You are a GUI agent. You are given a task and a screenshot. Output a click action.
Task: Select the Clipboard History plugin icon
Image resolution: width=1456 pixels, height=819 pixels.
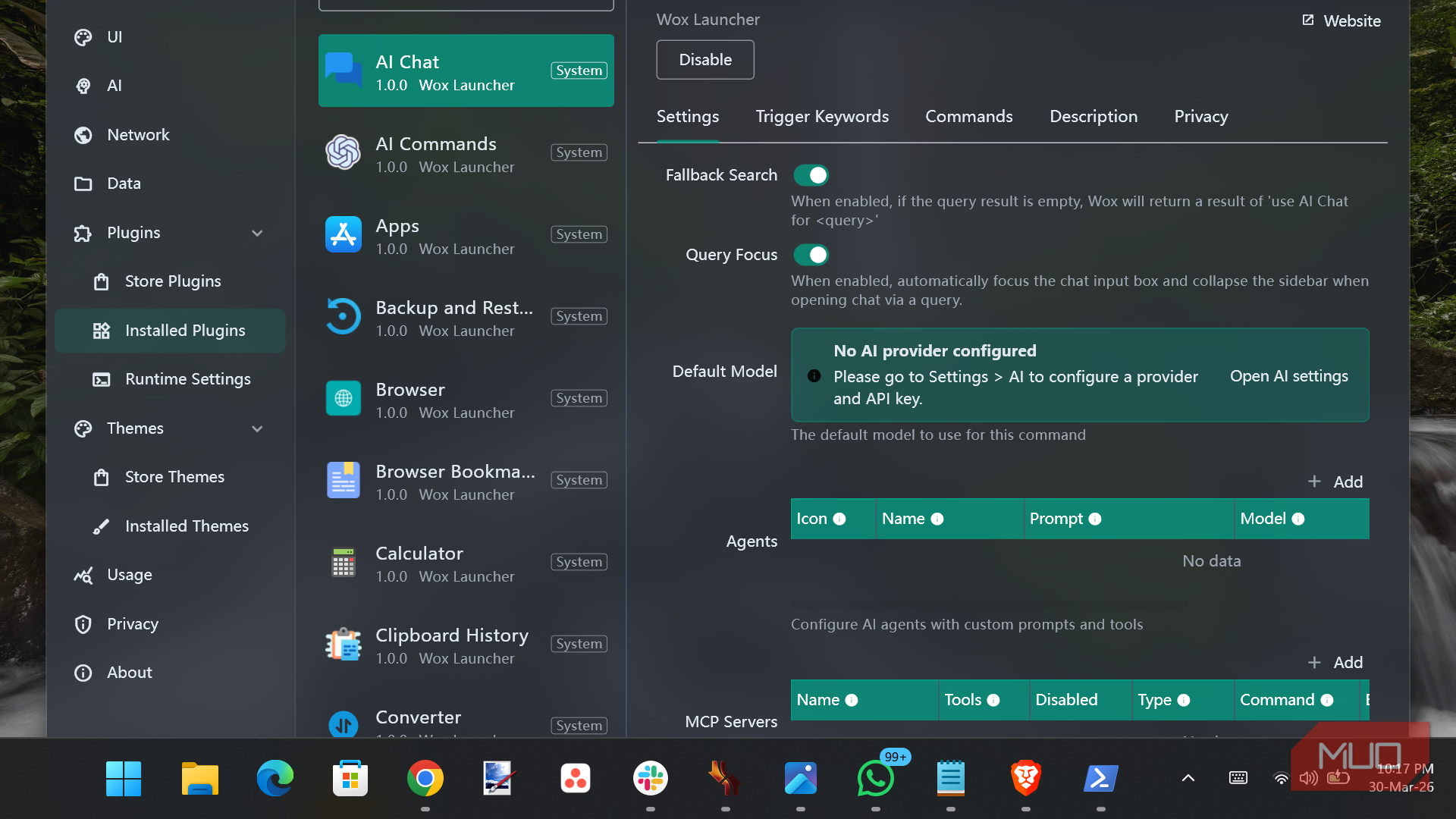pyautogui.click(x=344, y=644)
